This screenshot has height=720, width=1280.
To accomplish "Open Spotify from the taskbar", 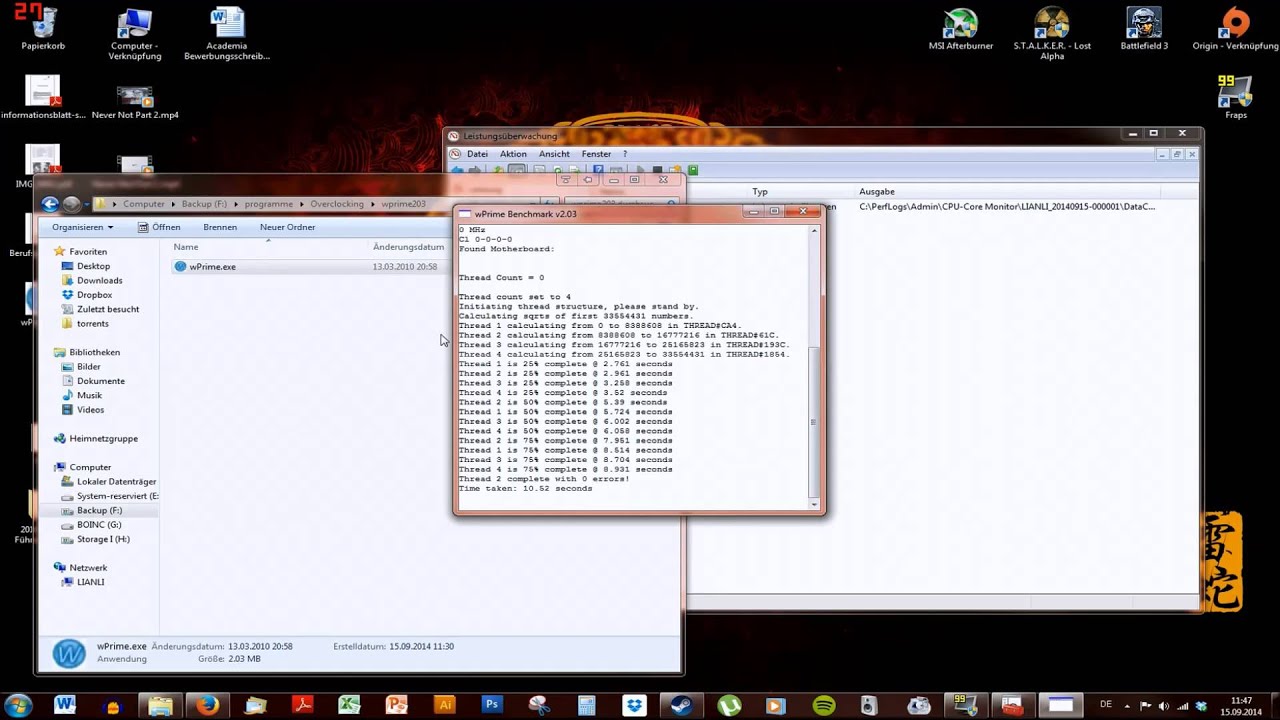I will pyautogui.click(x=824, y=705).
